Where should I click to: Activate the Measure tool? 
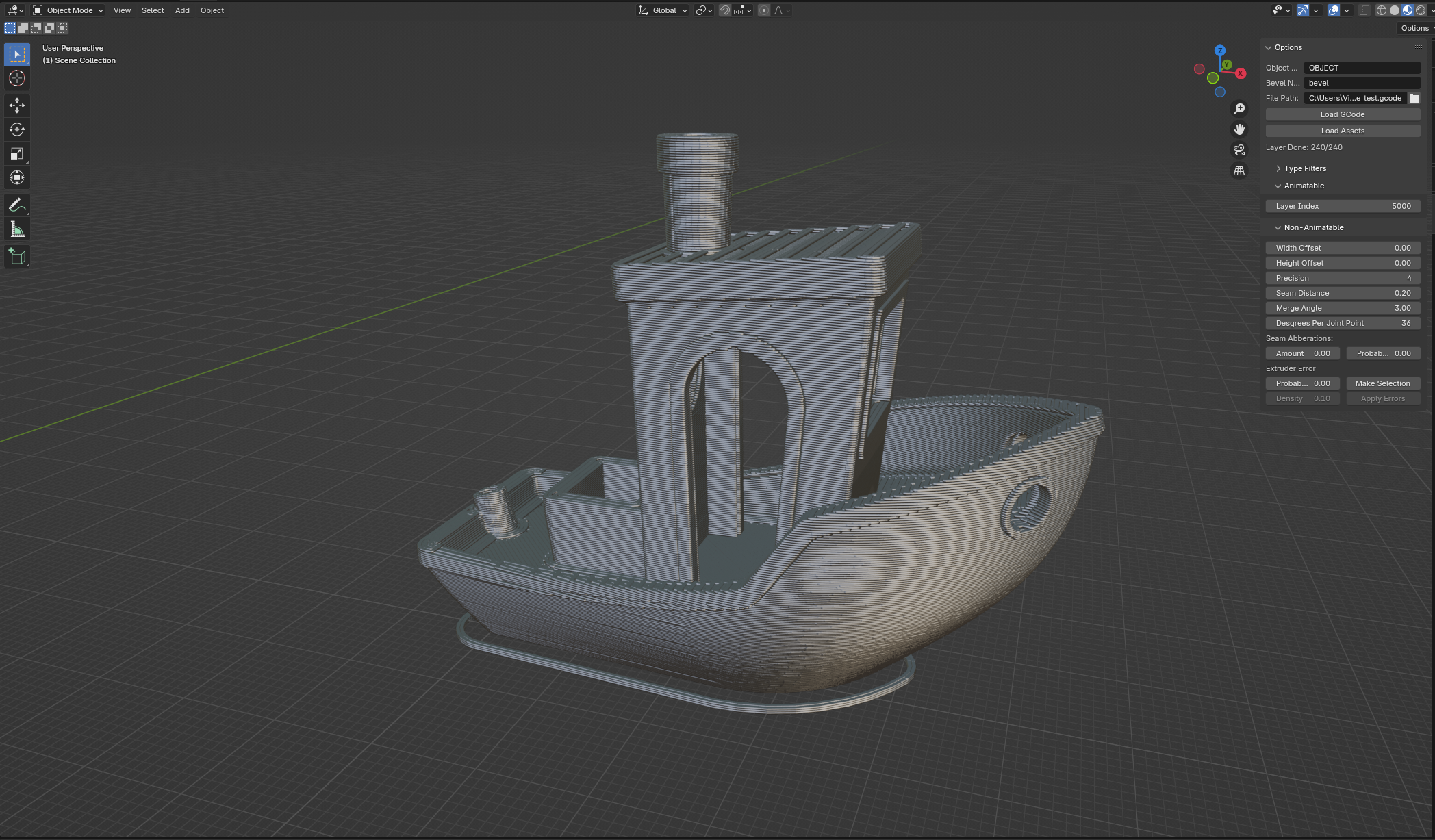17,229
